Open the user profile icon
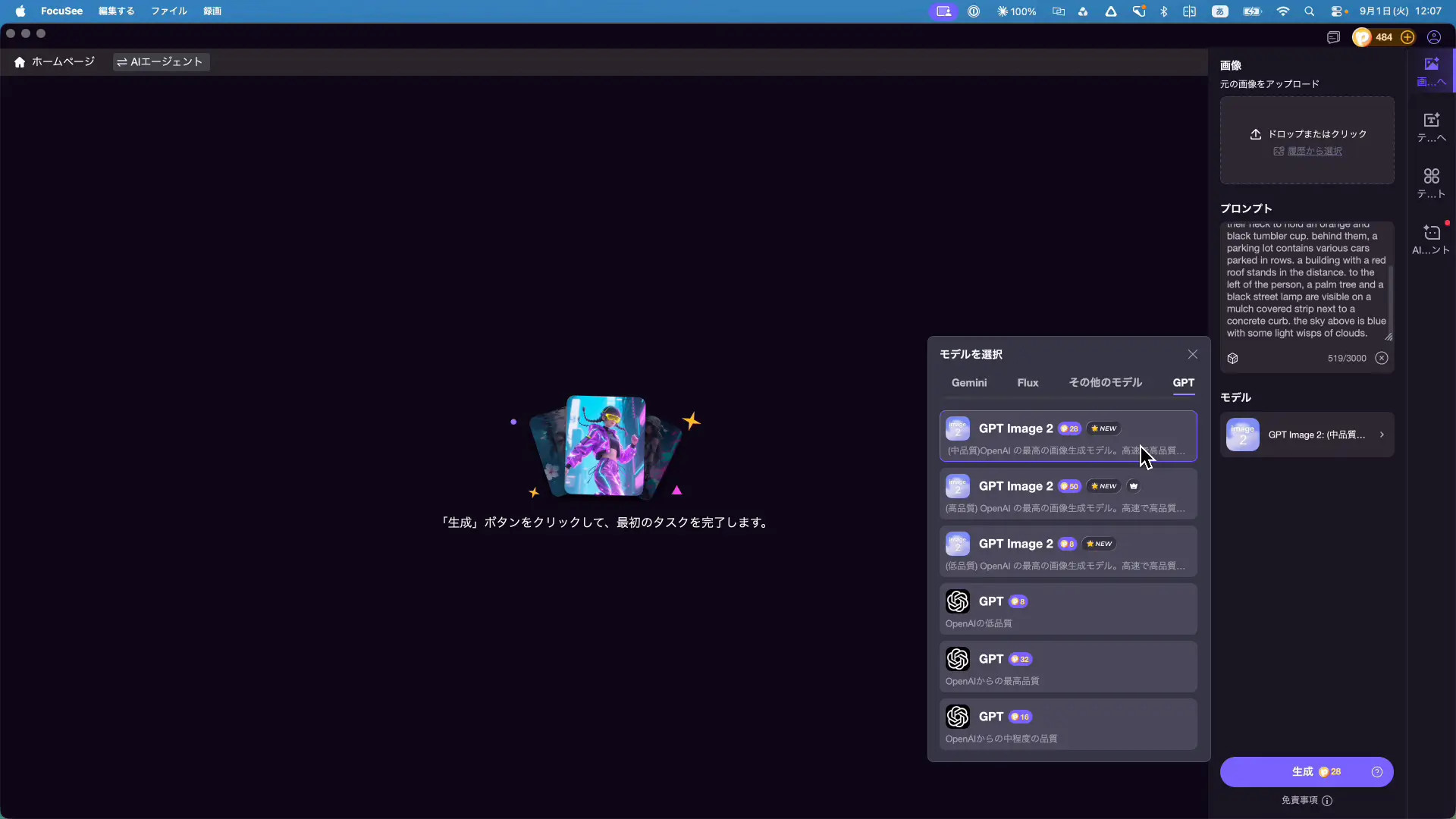1456x819 pixels. (1434, 37)
